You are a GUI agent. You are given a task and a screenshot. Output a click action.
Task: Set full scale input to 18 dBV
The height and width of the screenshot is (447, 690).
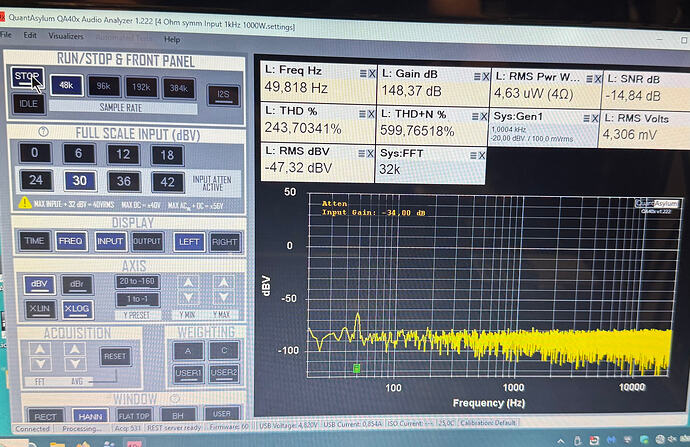click(167, 155)
